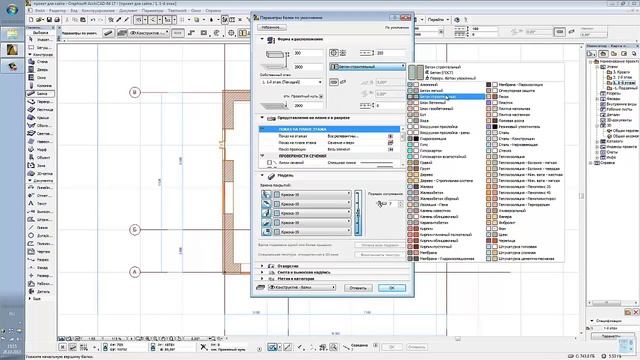Select the Morph (Морф) tool in toolbox
The width and height of the screenshot is (640, 360).
coord(40,149)
